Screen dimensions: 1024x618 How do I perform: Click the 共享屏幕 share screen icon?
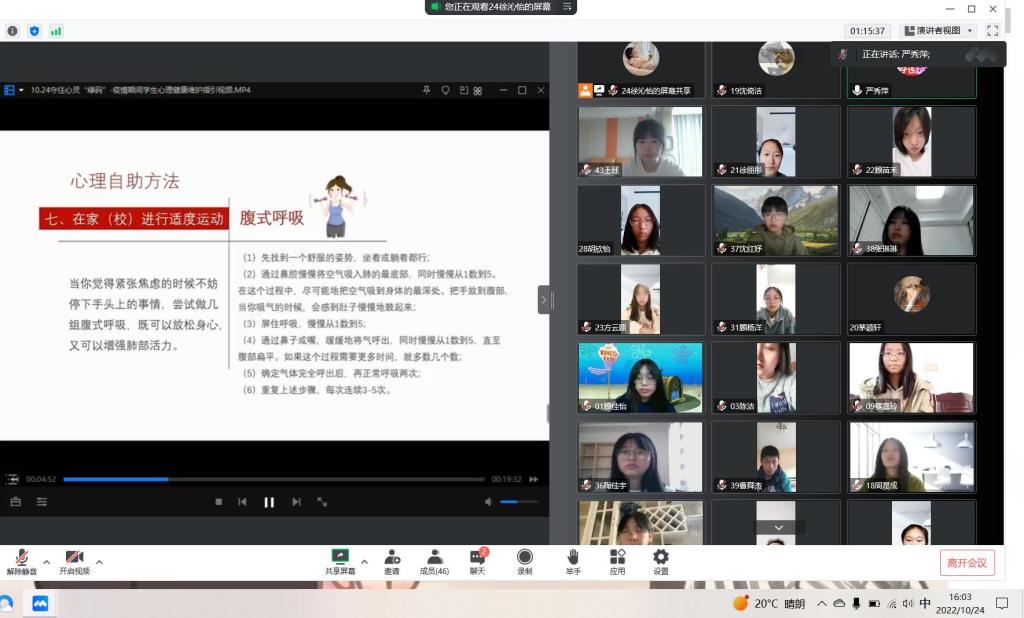(x=340, y=559)
